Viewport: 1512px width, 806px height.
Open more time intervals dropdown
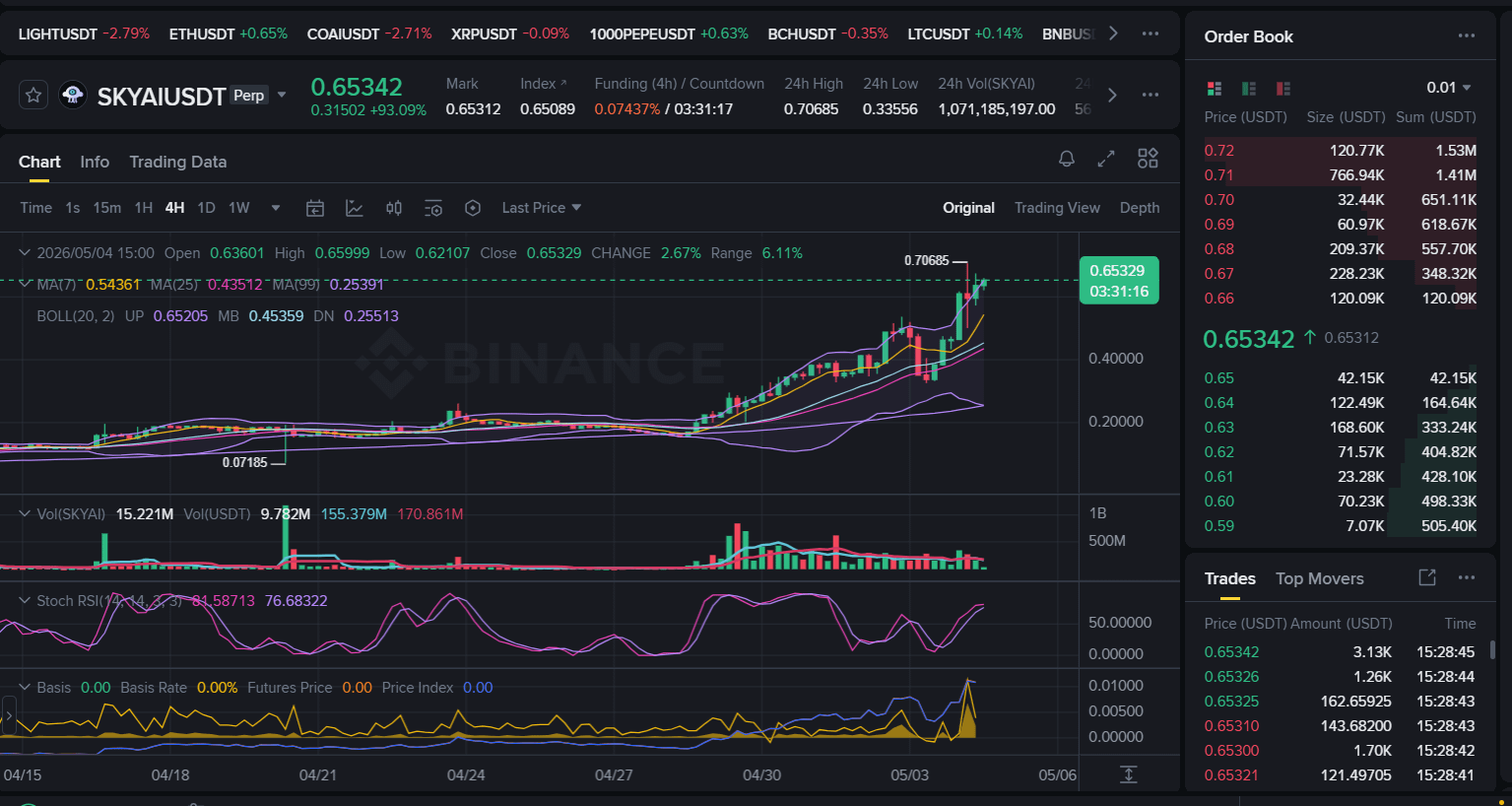click(x=276, y=208)
